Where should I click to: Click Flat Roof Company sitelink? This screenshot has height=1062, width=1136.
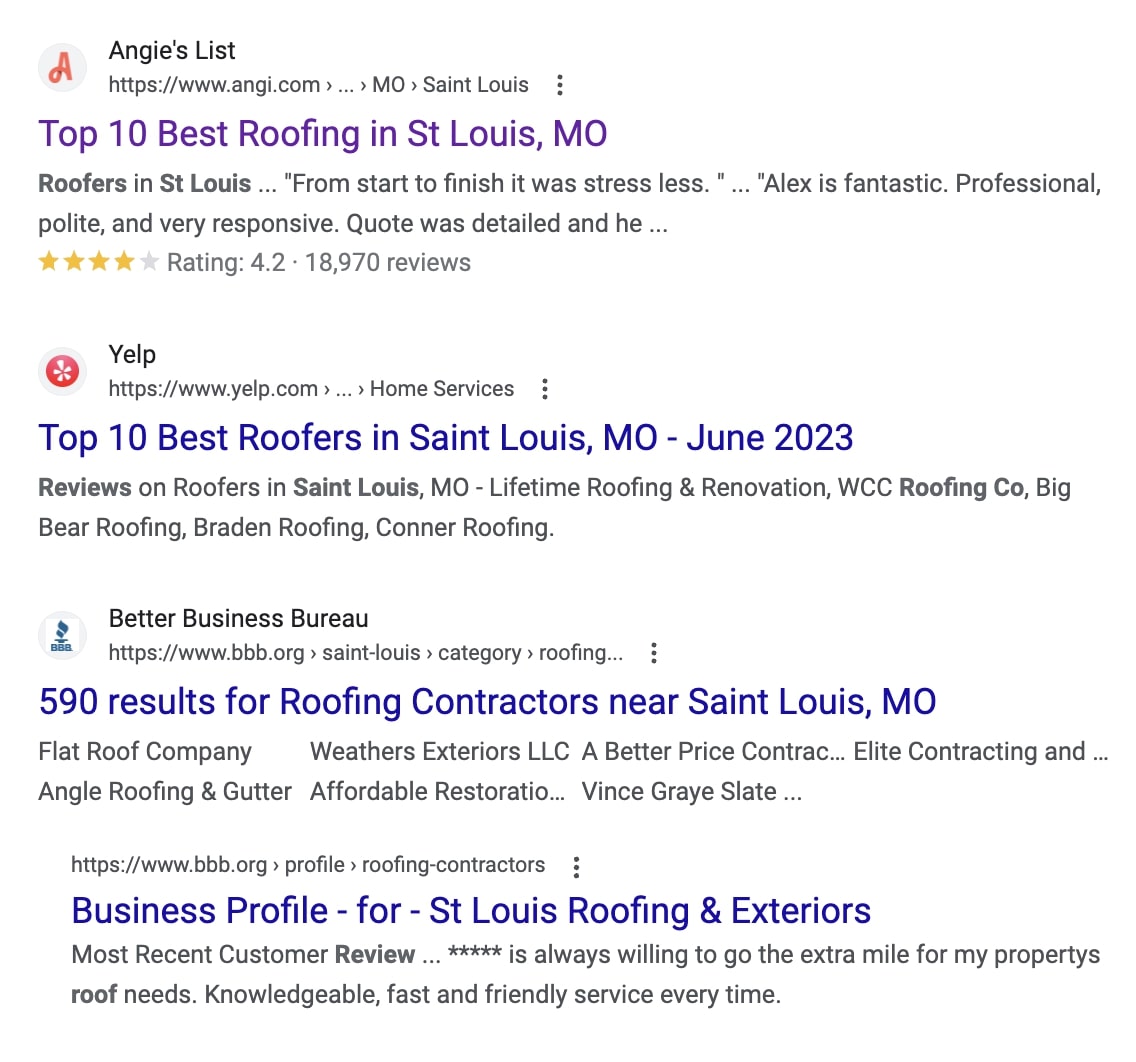tap(145, 752)
